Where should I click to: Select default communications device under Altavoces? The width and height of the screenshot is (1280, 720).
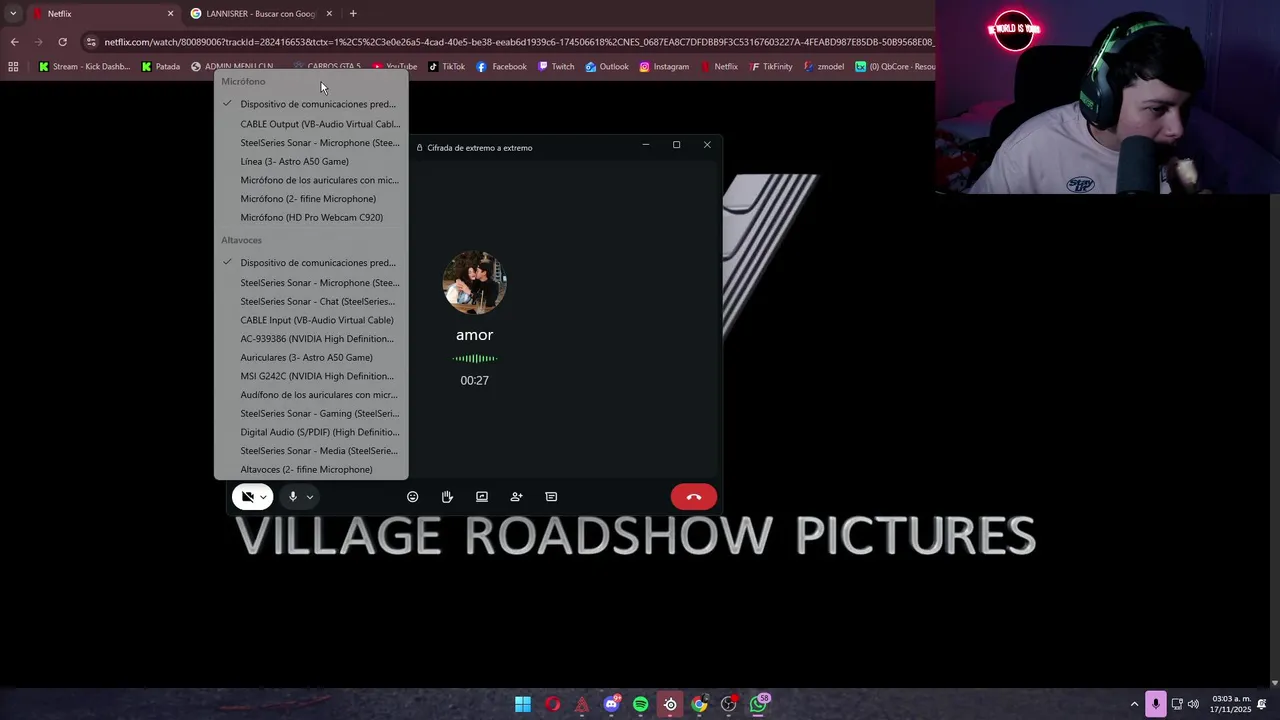(x=311, y=263)
